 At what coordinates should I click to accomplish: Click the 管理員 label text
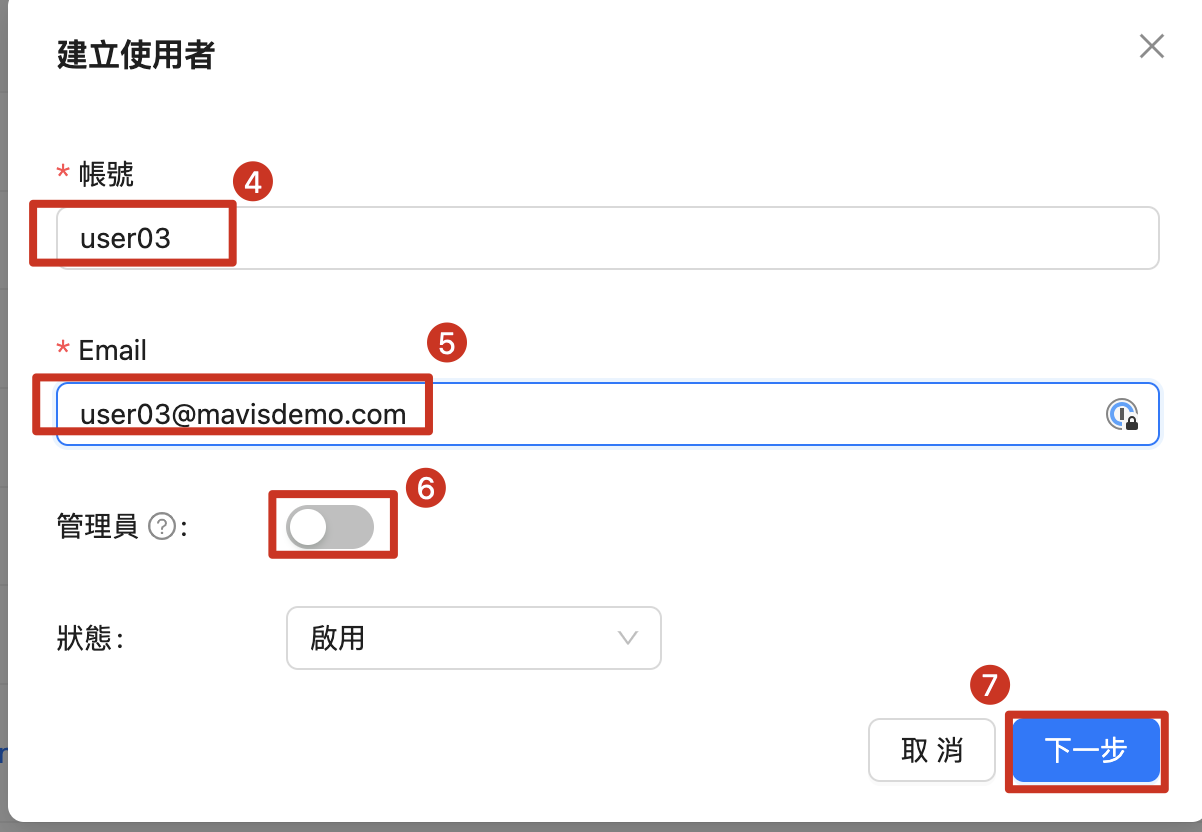[x=98, y=526]
